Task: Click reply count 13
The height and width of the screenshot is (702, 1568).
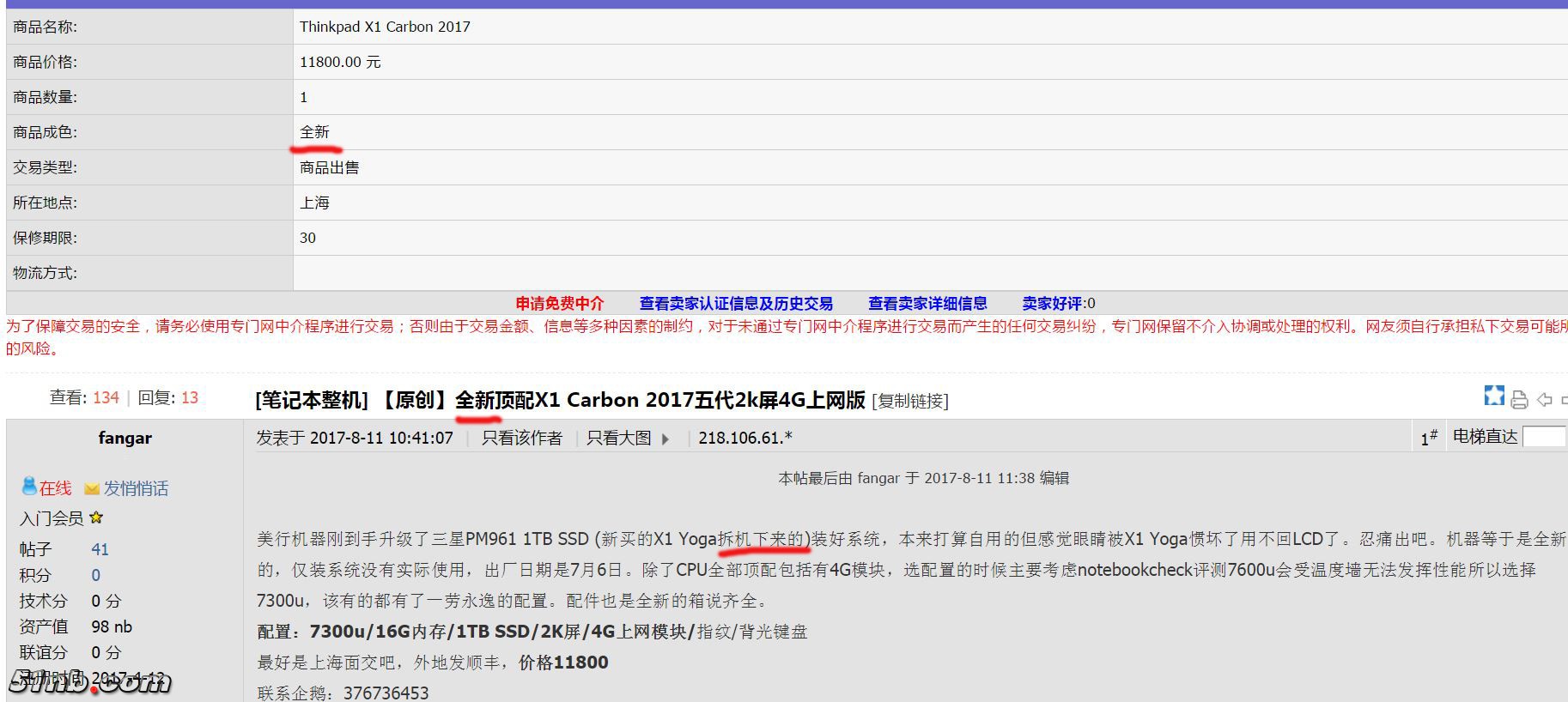Action: click(190, 397)
